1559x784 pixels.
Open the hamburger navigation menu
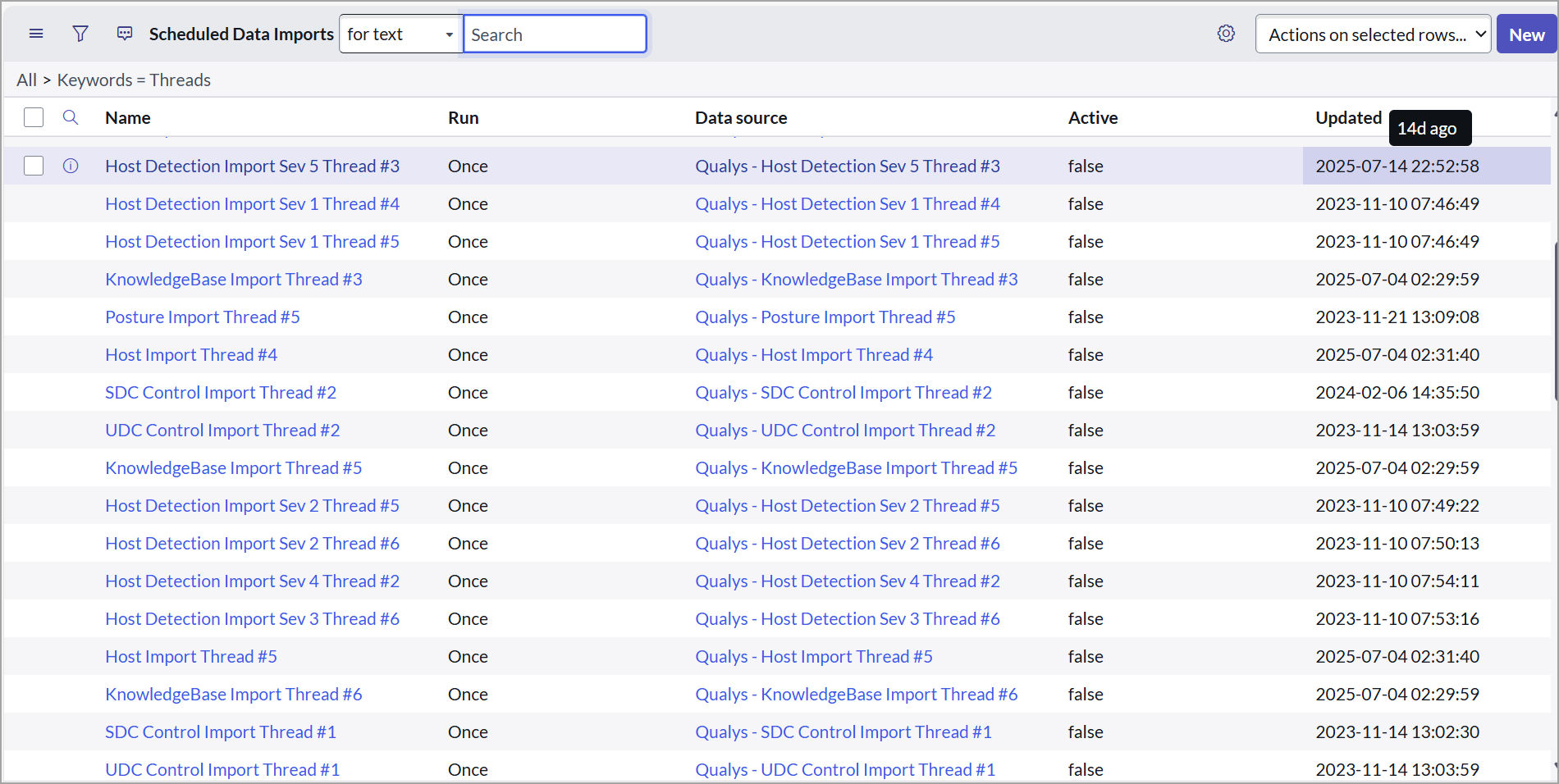pyautogui.click(x=35, y=34)
